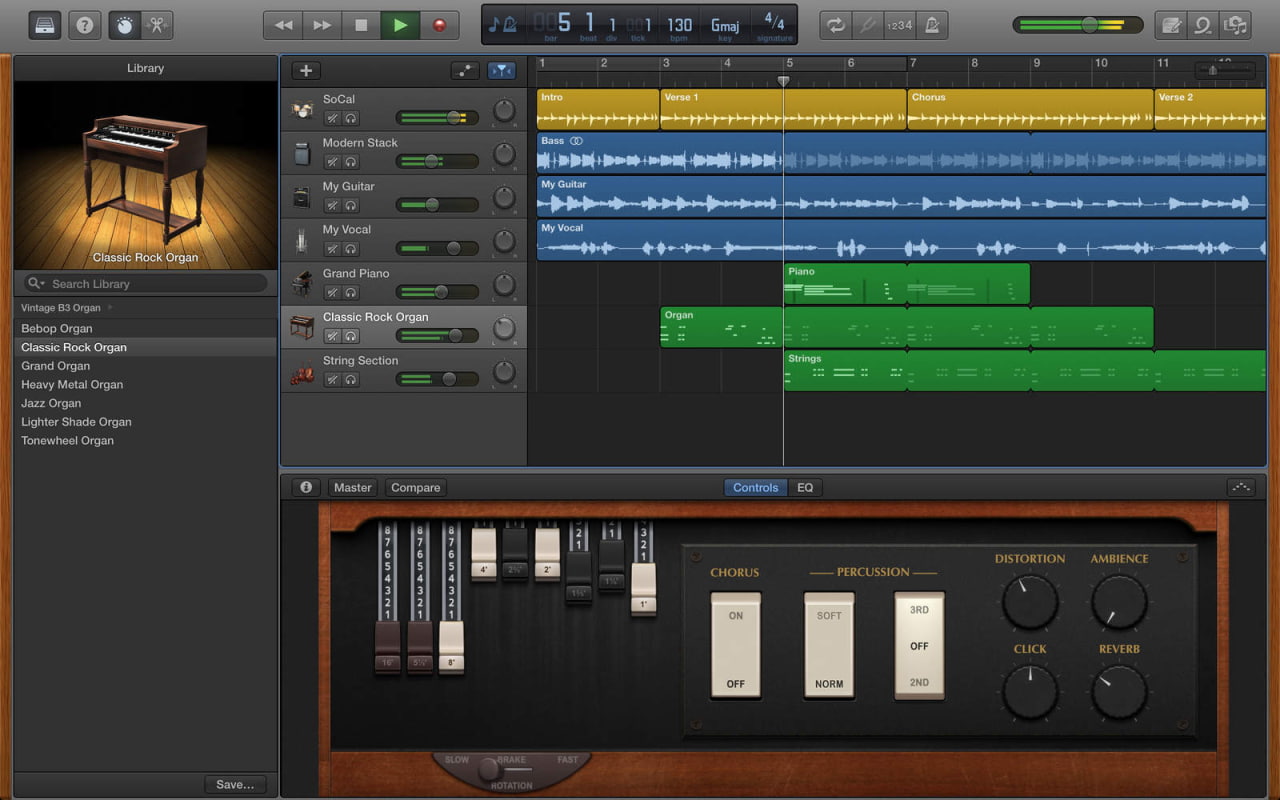This screenshot has height=800, width=1280.
Task: Switch to the EQ tab
Action: (x=805, y=487)
